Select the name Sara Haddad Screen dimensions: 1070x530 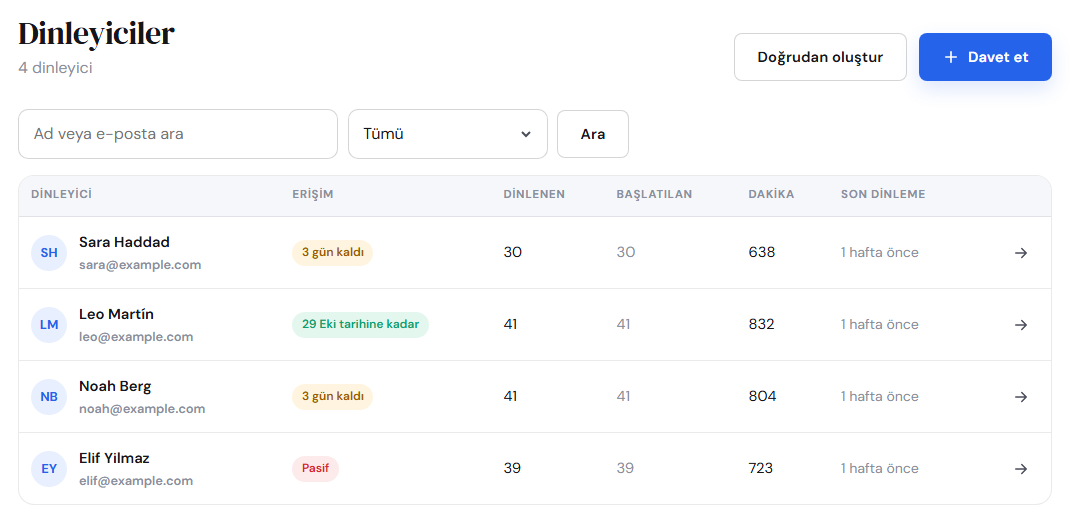(x=124, y=242)
